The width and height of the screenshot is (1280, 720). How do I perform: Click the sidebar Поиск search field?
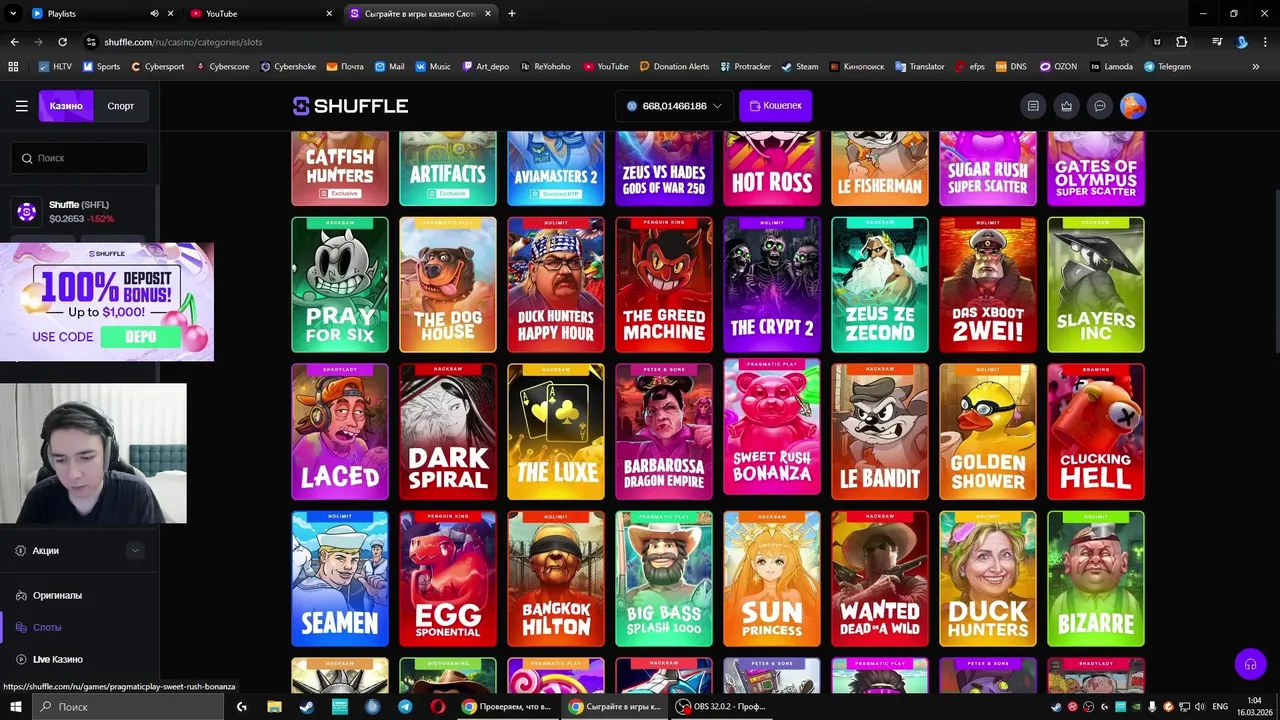80,158
